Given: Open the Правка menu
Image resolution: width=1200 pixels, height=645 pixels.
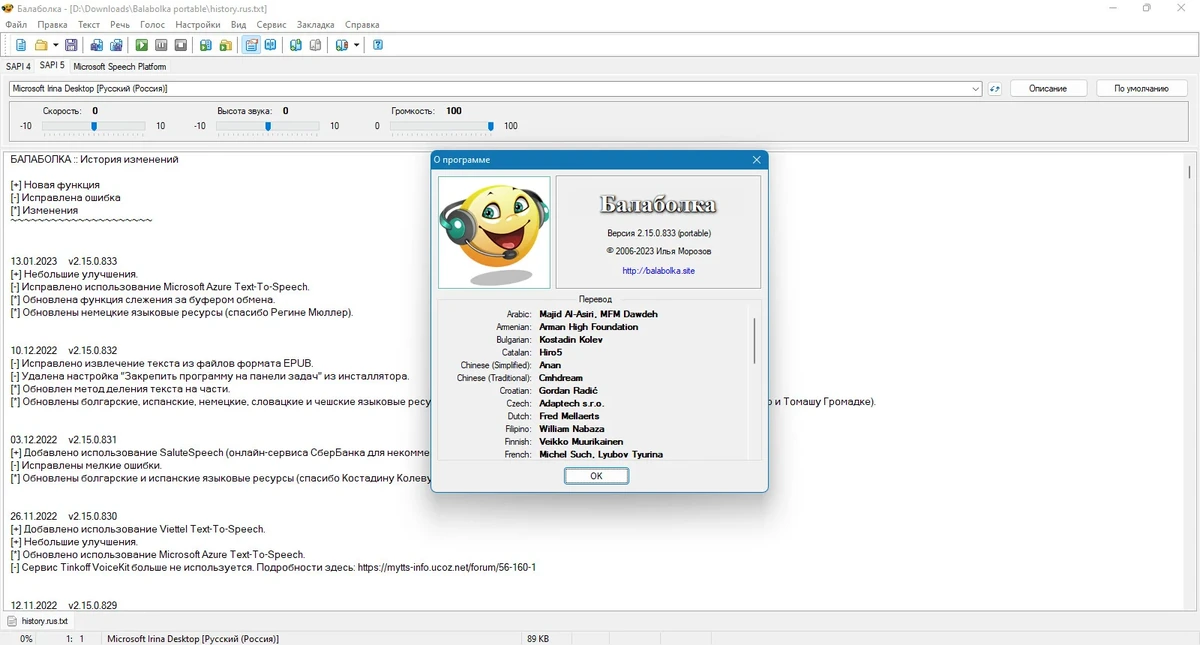Looking at the screenshot, I should [x=53, y=24].
